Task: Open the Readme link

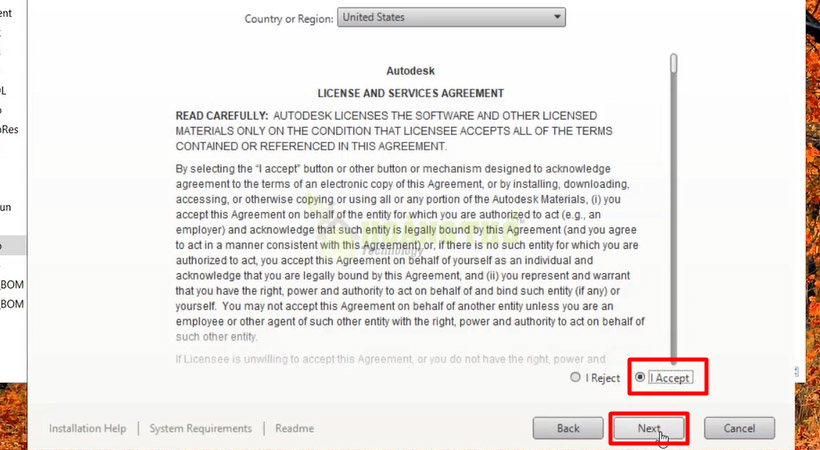Action: tap(294, 428)
